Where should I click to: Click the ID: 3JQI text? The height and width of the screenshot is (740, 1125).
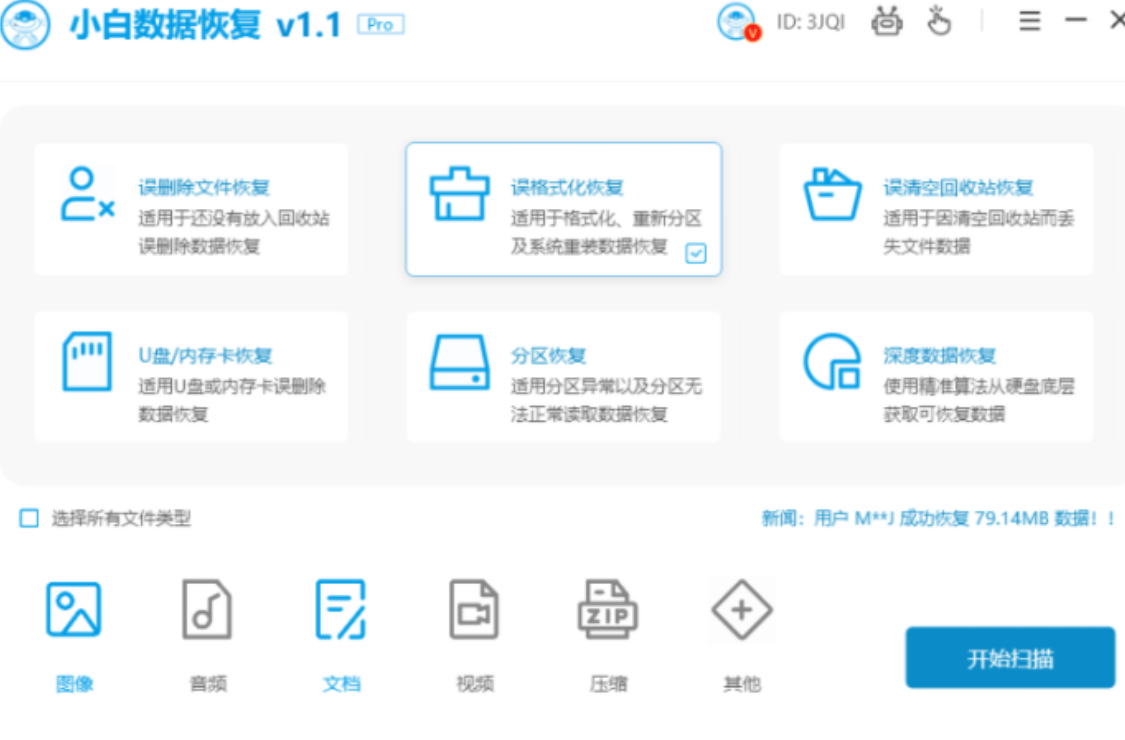(811, 22)
